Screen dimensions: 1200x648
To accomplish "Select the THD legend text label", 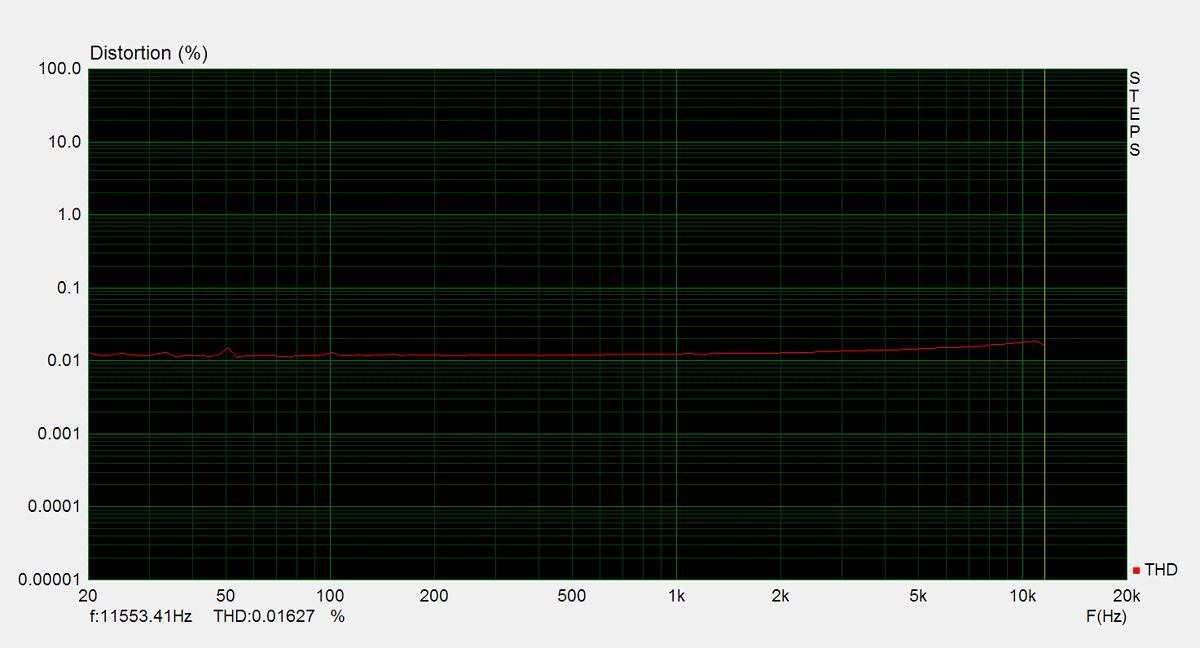I will (x=1161, y=570).
